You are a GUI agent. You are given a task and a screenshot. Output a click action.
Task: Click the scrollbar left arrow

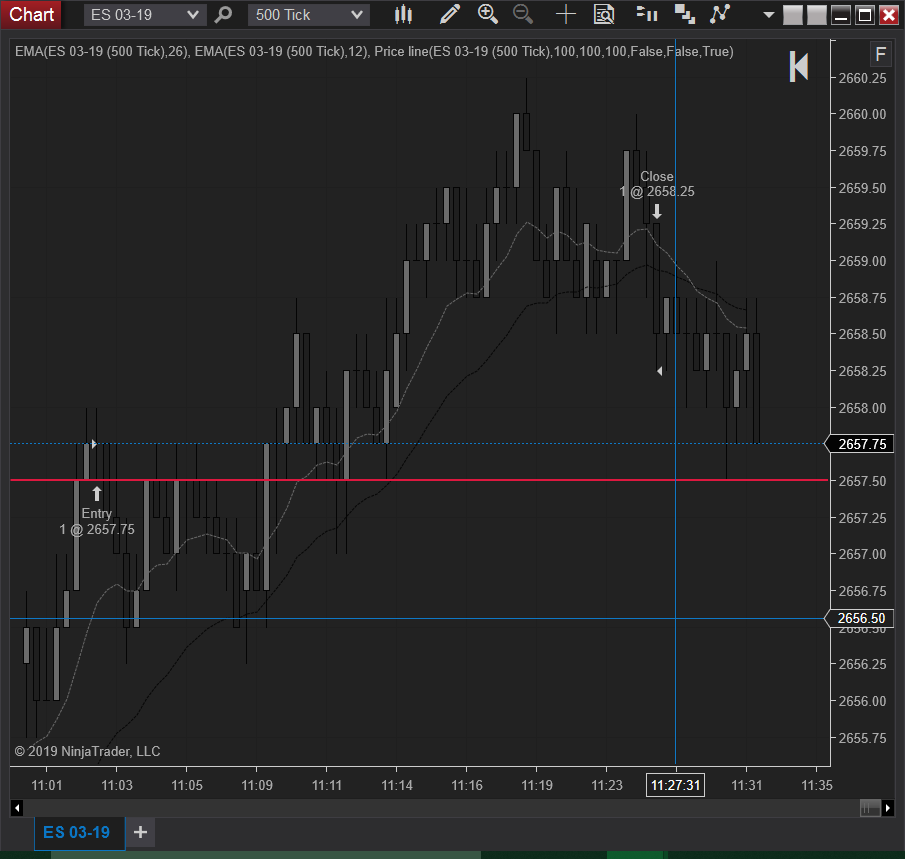click(x=17, y=808)
